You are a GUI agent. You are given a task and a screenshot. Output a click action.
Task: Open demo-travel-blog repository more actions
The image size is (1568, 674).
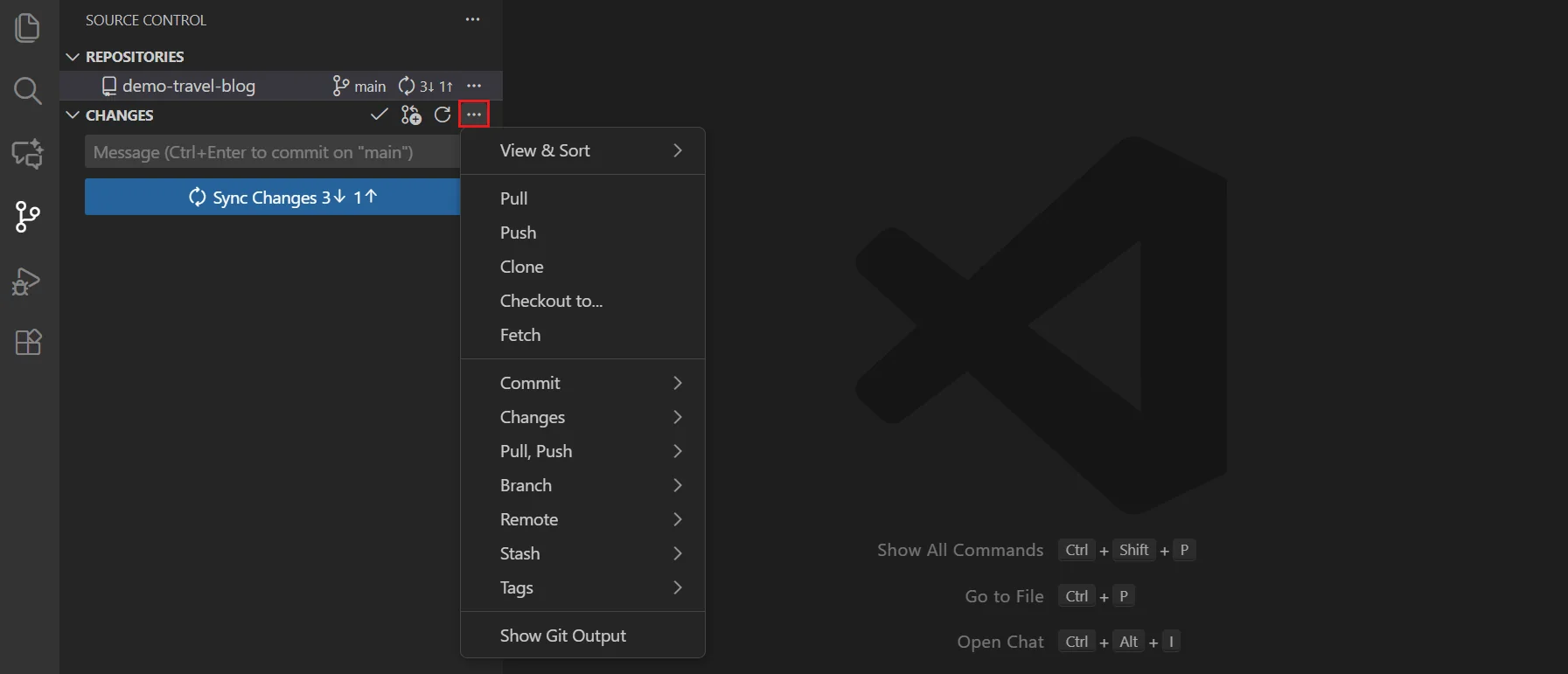click(474, 86)
